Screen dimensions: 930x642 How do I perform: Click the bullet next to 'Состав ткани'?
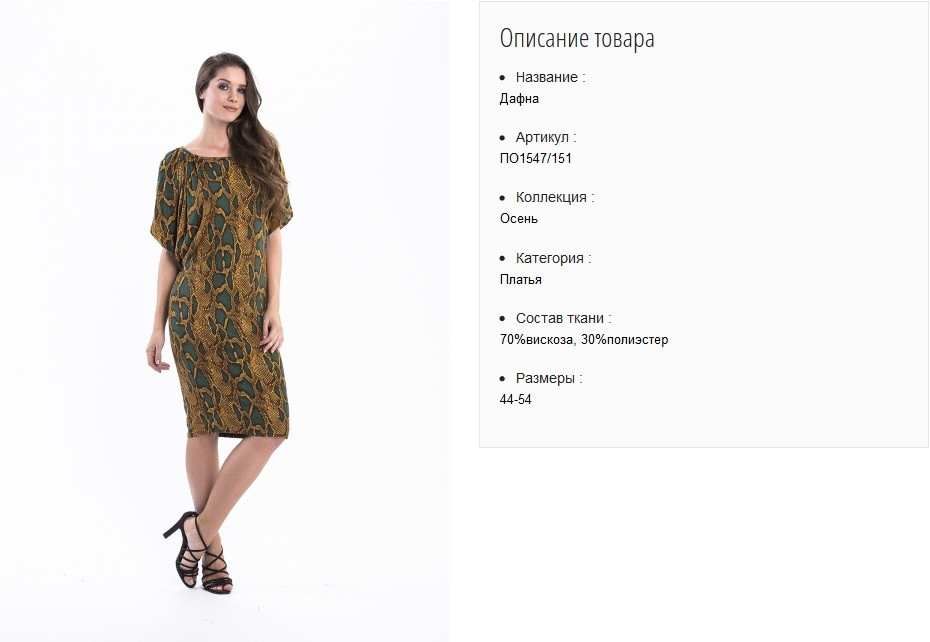503,319
